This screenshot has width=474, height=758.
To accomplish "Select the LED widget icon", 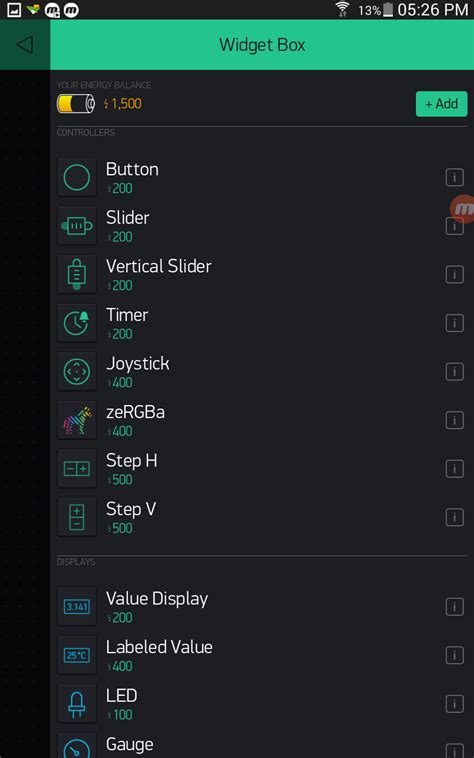I will coord(77,704).
